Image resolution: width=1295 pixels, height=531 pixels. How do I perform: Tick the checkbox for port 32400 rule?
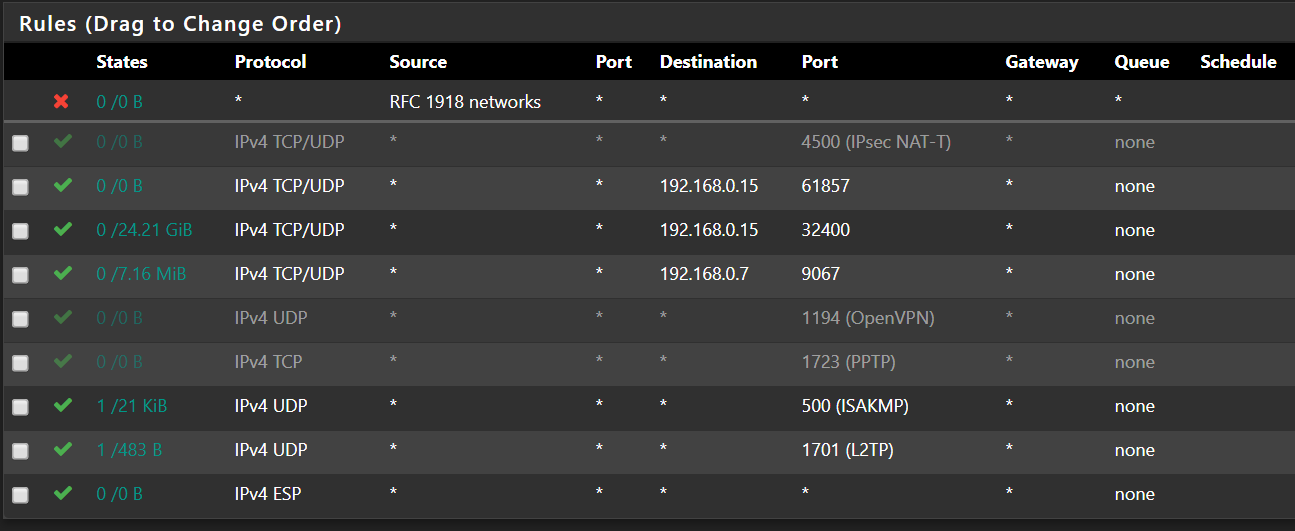pos(20,231)
